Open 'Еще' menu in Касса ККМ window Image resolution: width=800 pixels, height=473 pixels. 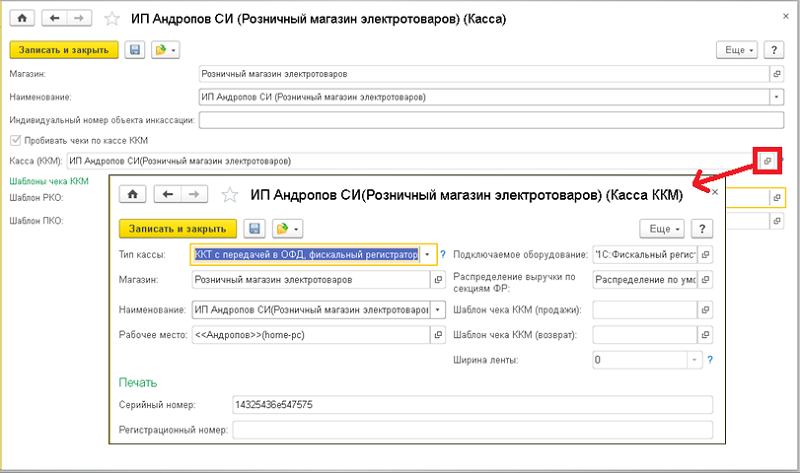[x=662, y=229]
